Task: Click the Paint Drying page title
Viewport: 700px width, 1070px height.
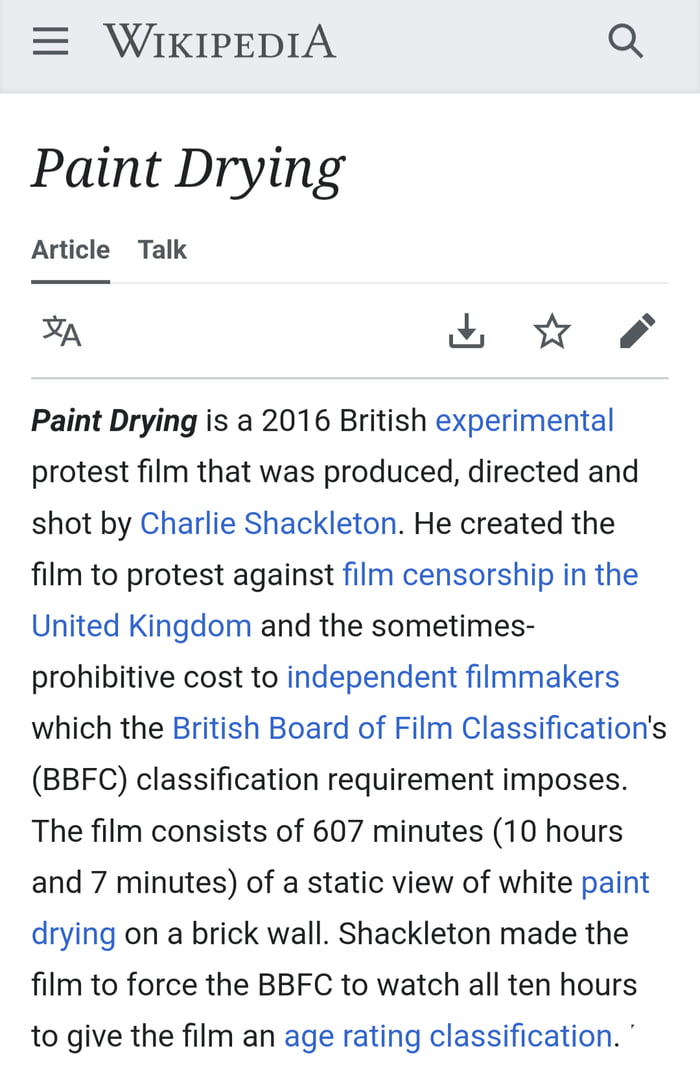Action: (188, 168)
